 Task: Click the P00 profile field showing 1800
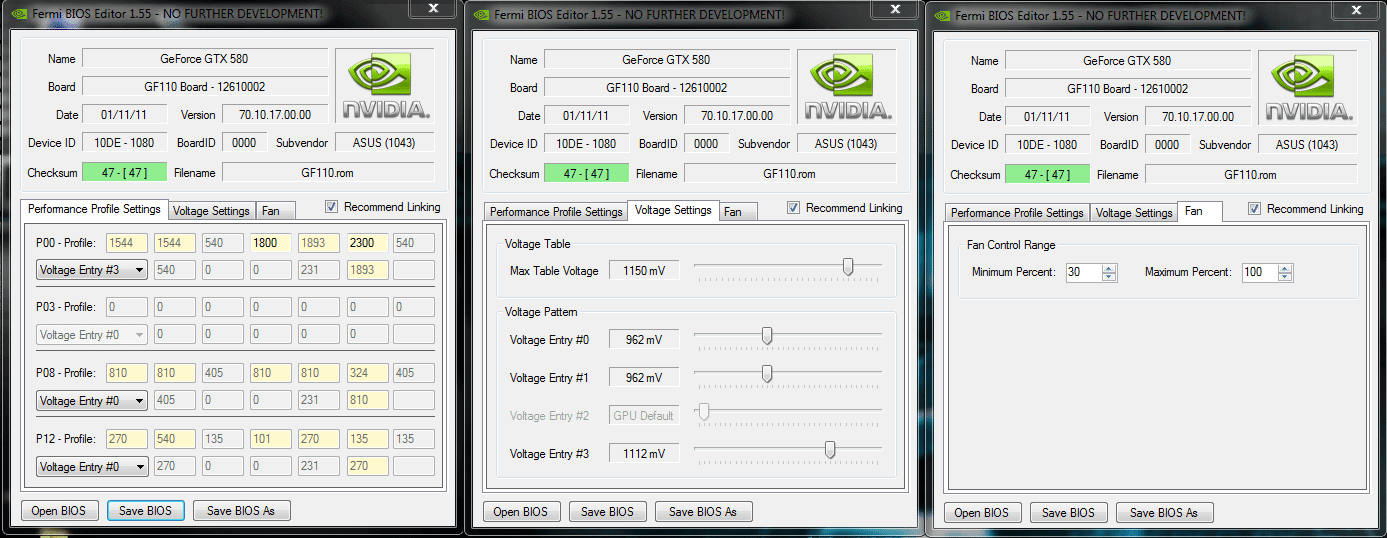click(270, 243)
